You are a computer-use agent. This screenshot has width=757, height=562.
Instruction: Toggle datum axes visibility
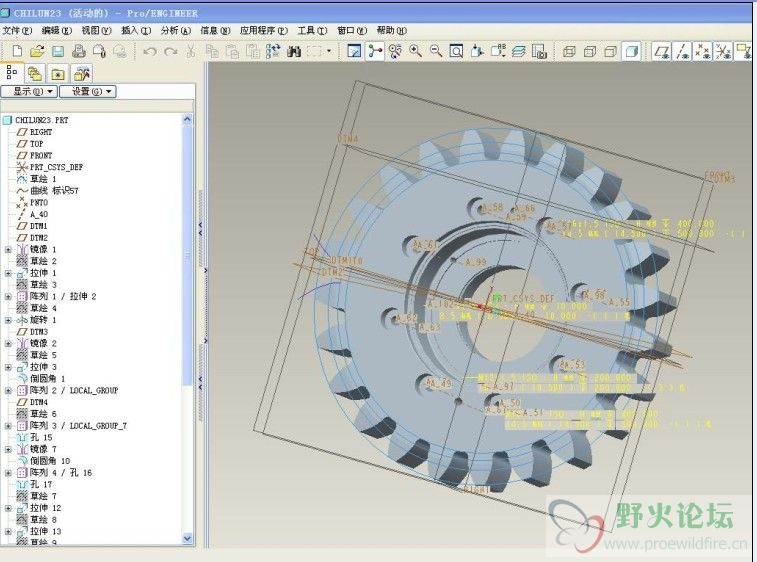(x=682, y=51)
